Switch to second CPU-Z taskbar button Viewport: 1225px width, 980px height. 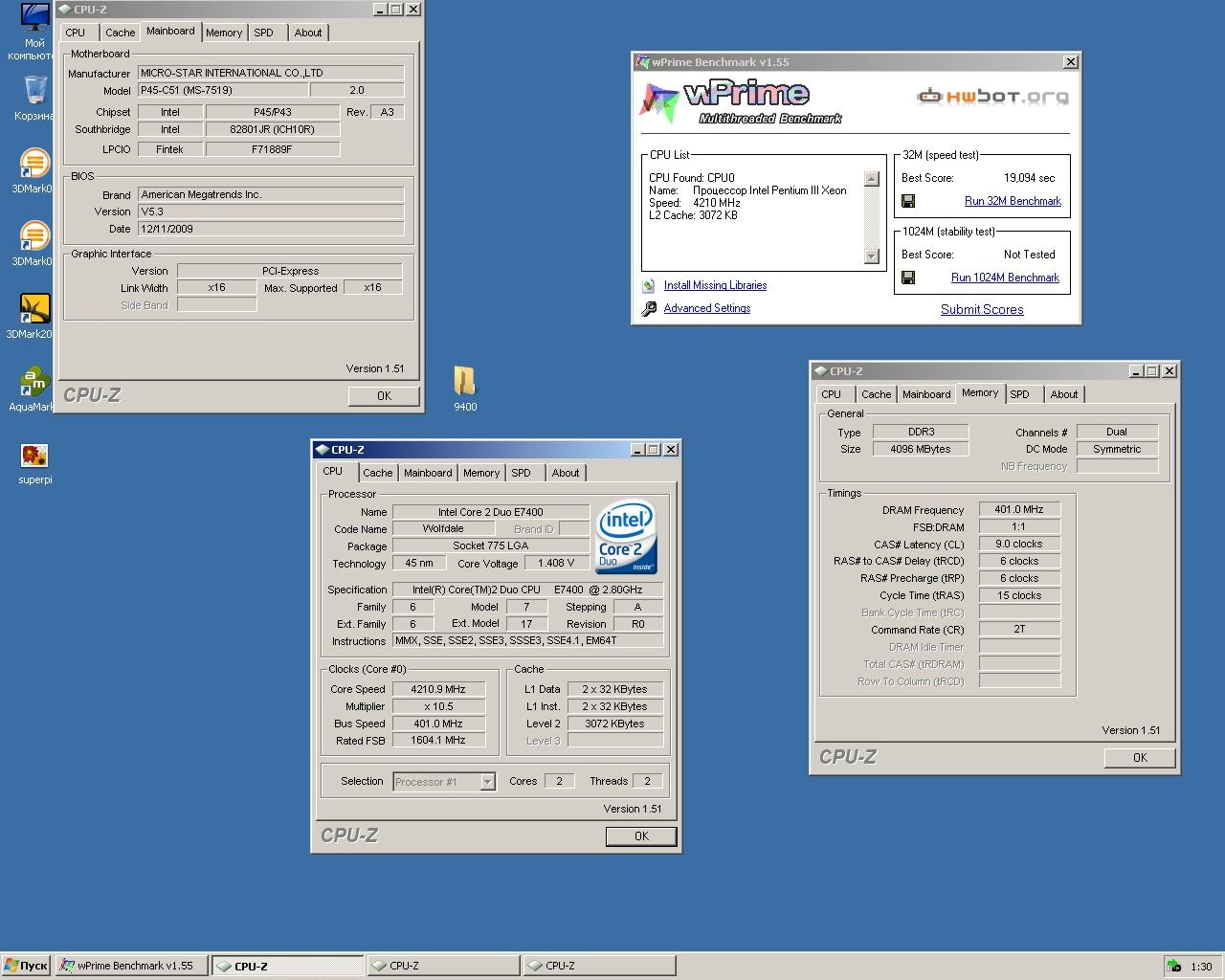[443, 966]
